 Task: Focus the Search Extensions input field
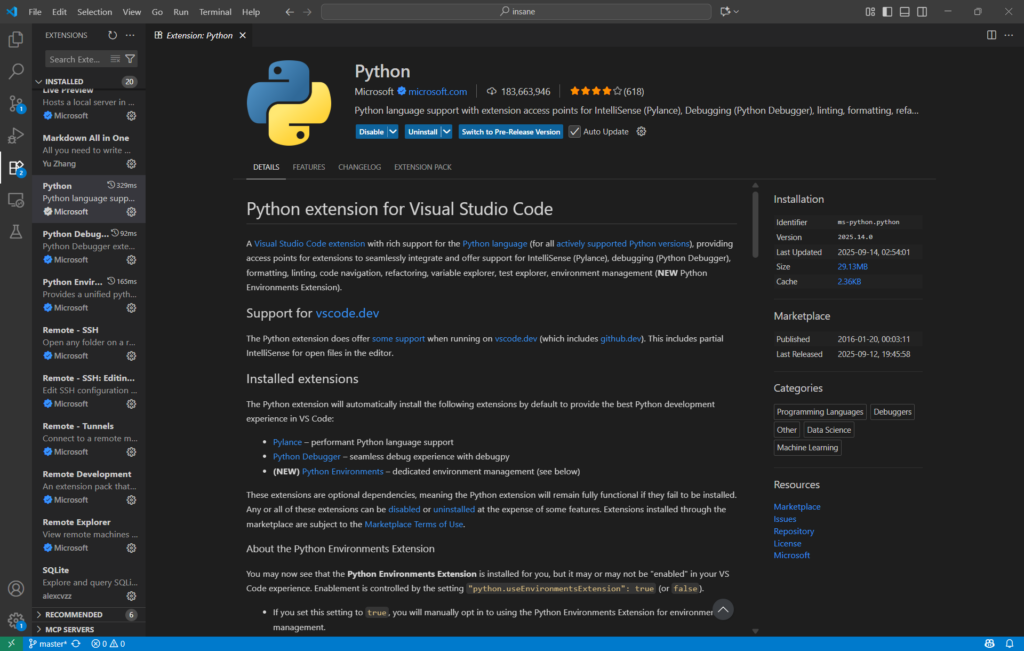click(76, 59)
